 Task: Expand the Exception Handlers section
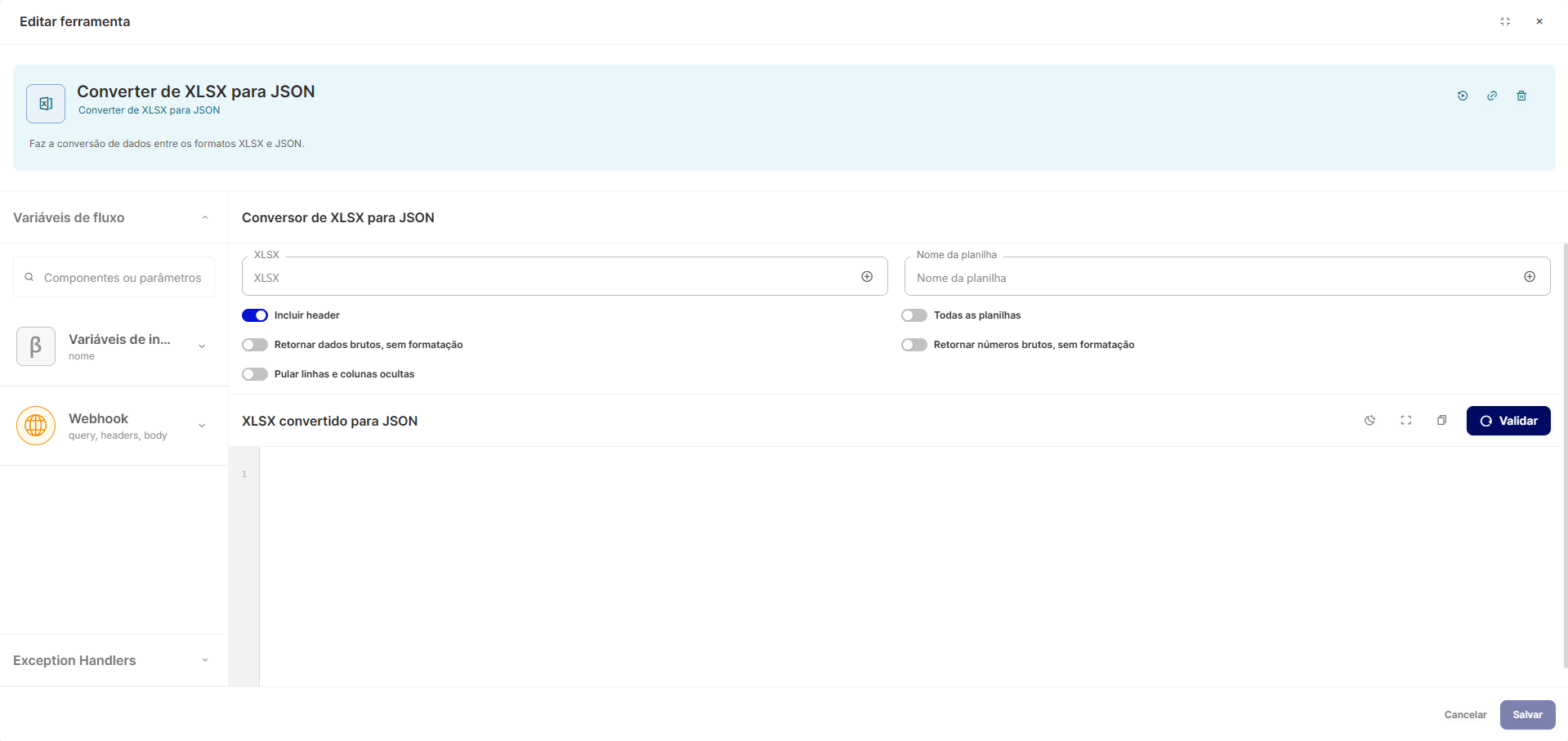[205, 660]
